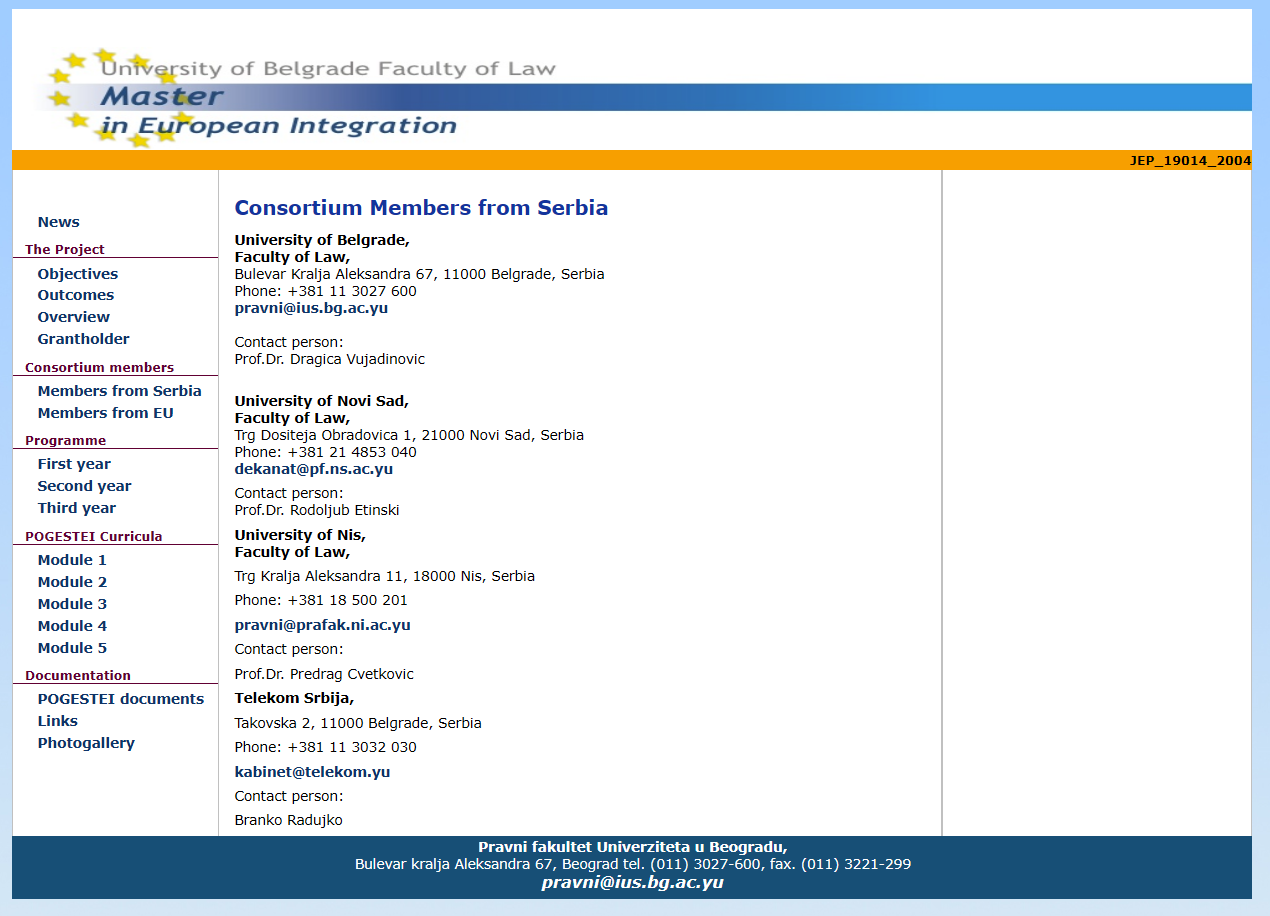The width and height of the screenshot is (1270, 916).
Task: Open Module 5 curriculum
Action: (72, 648)
